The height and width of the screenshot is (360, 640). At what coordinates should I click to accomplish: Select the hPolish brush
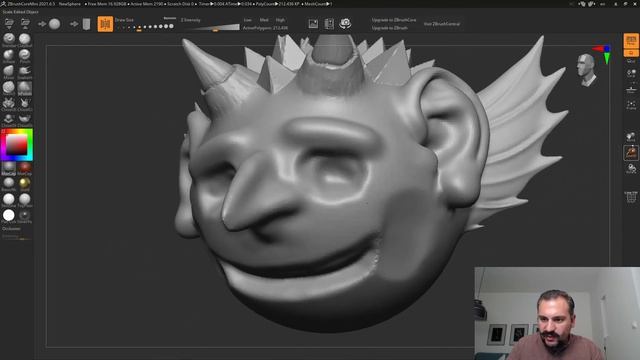pyautogui.click(x=24, y=87)
